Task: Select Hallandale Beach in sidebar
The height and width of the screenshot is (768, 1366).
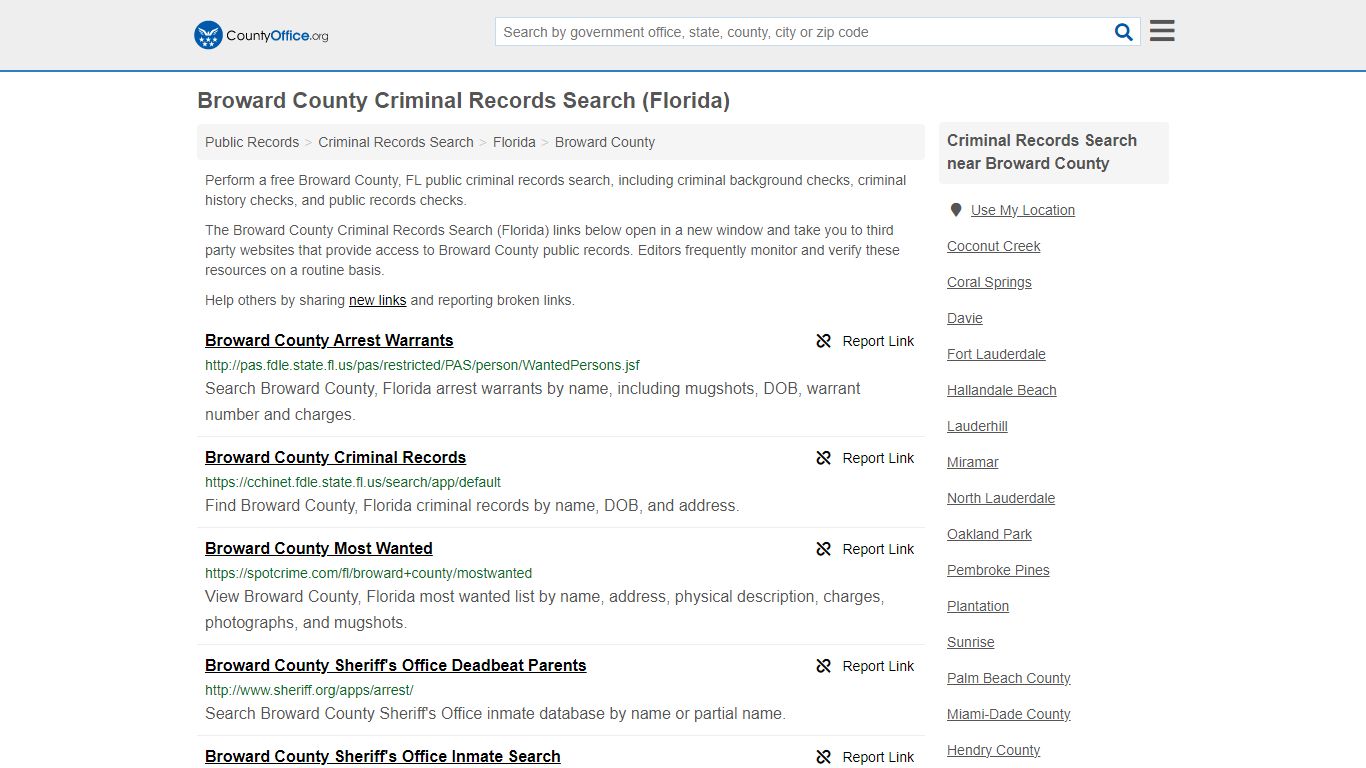Action: click(1002, 390)
